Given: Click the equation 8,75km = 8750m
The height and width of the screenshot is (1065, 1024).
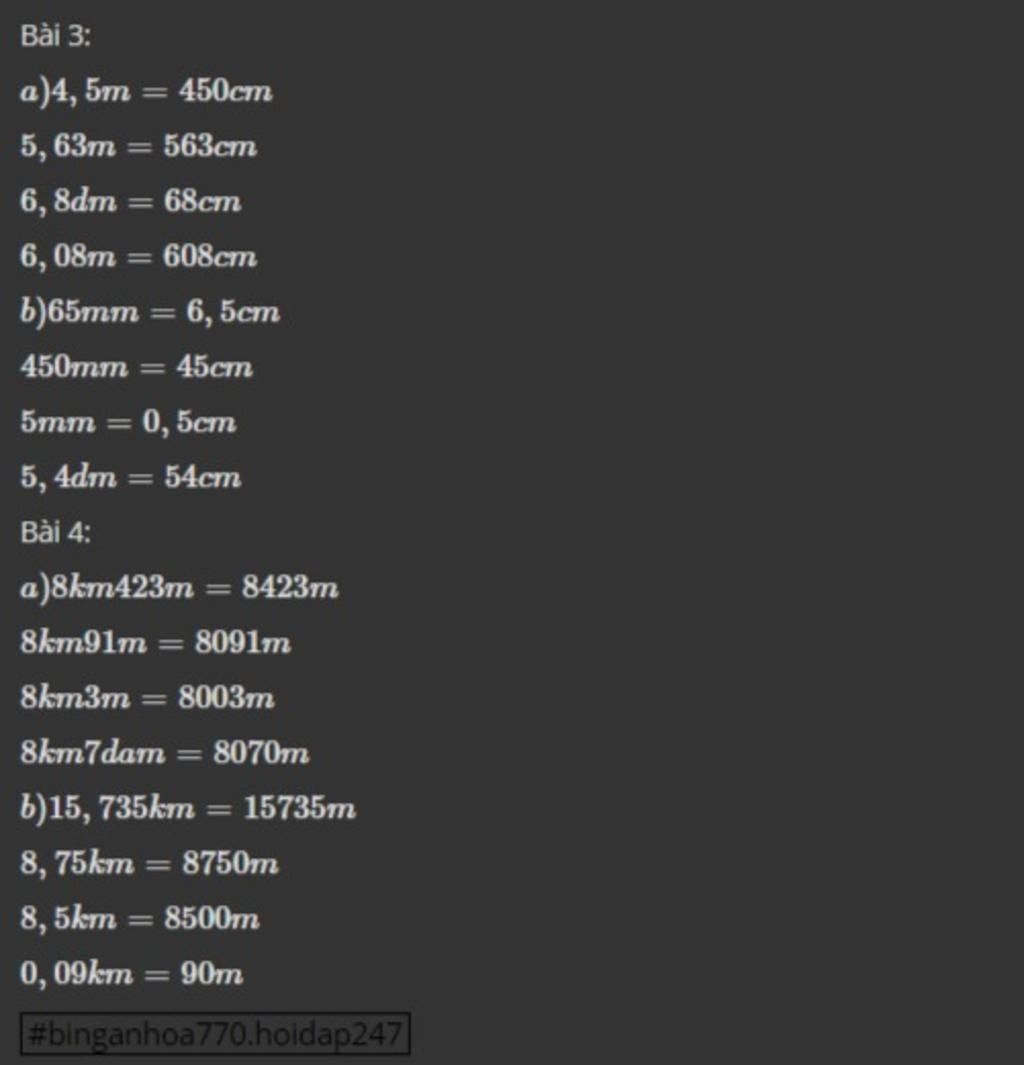Looking at the screenshot, I should tap(149, 863).
